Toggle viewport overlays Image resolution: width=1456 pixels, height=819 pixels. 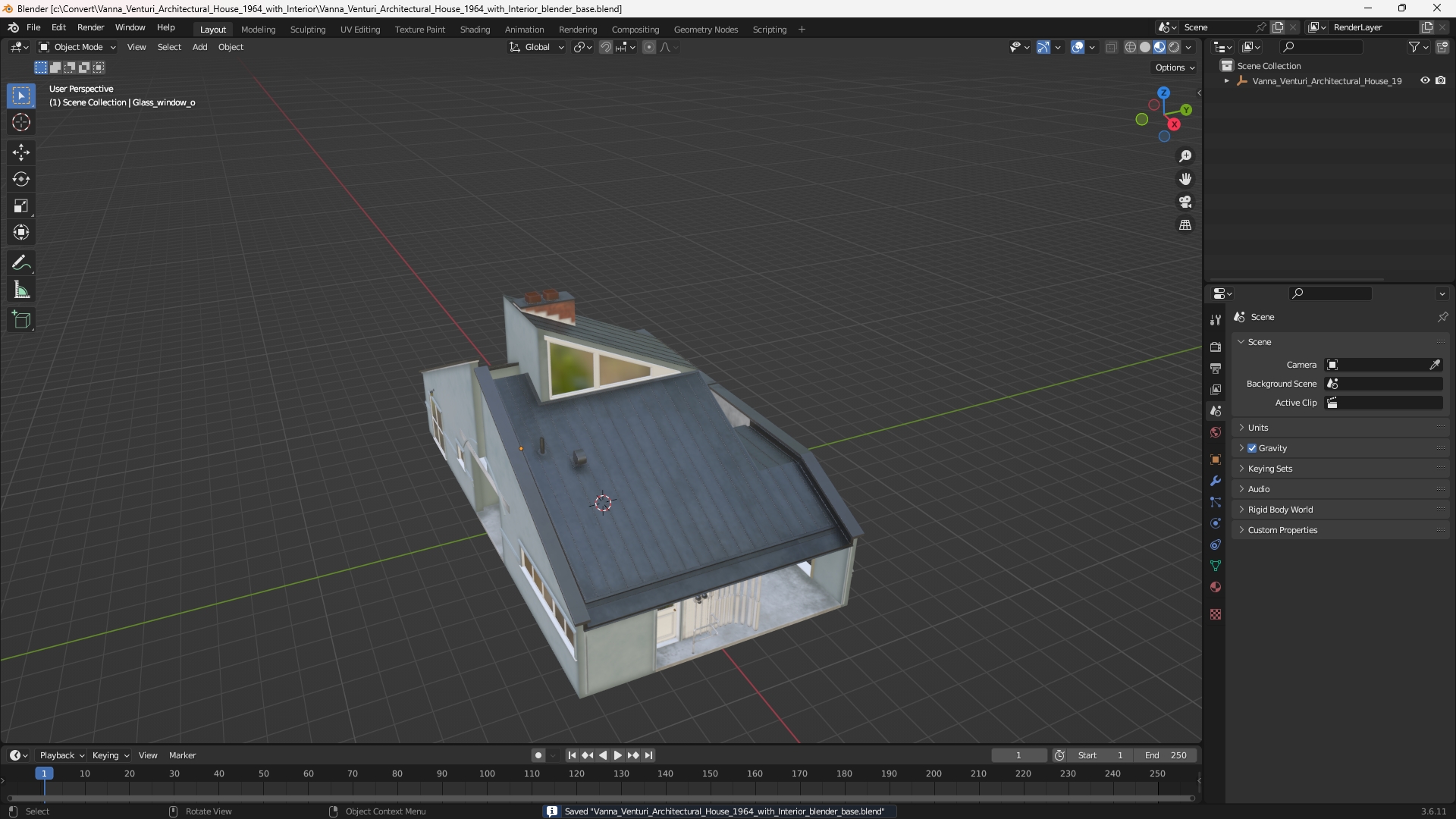(x=1078, y=47)
